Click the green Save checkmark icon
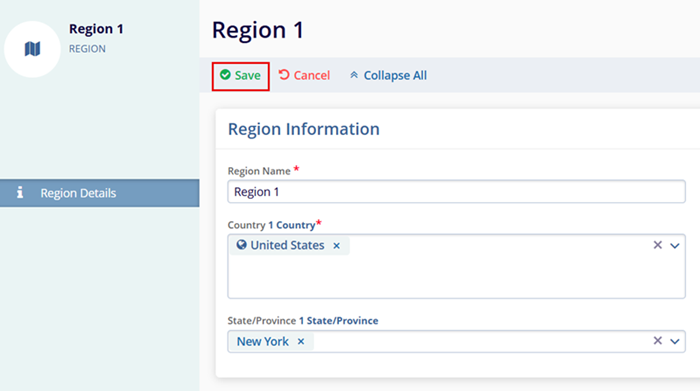Image resolution: width=700 pixels, height=391 pixels. coord(225,75)
